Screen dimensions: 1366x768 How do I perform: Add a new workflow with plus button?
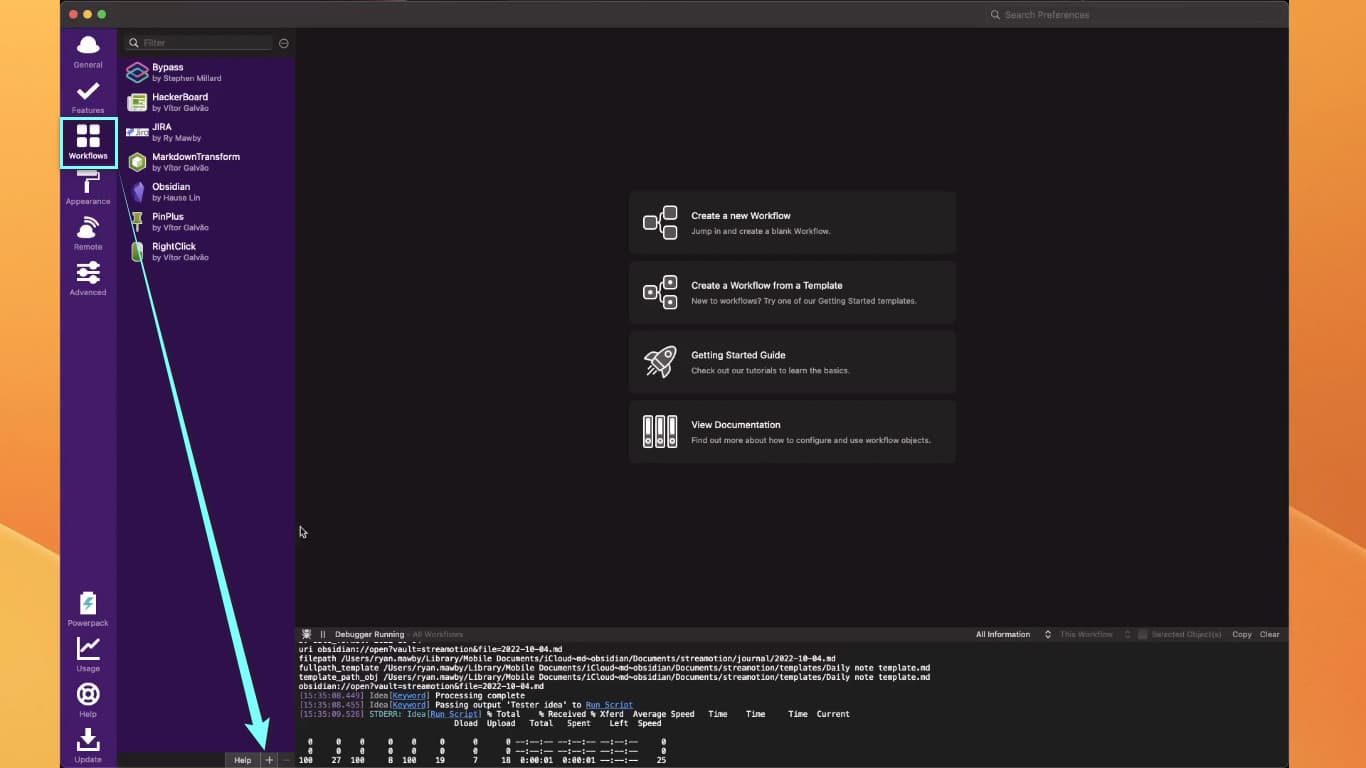(269, 760)
